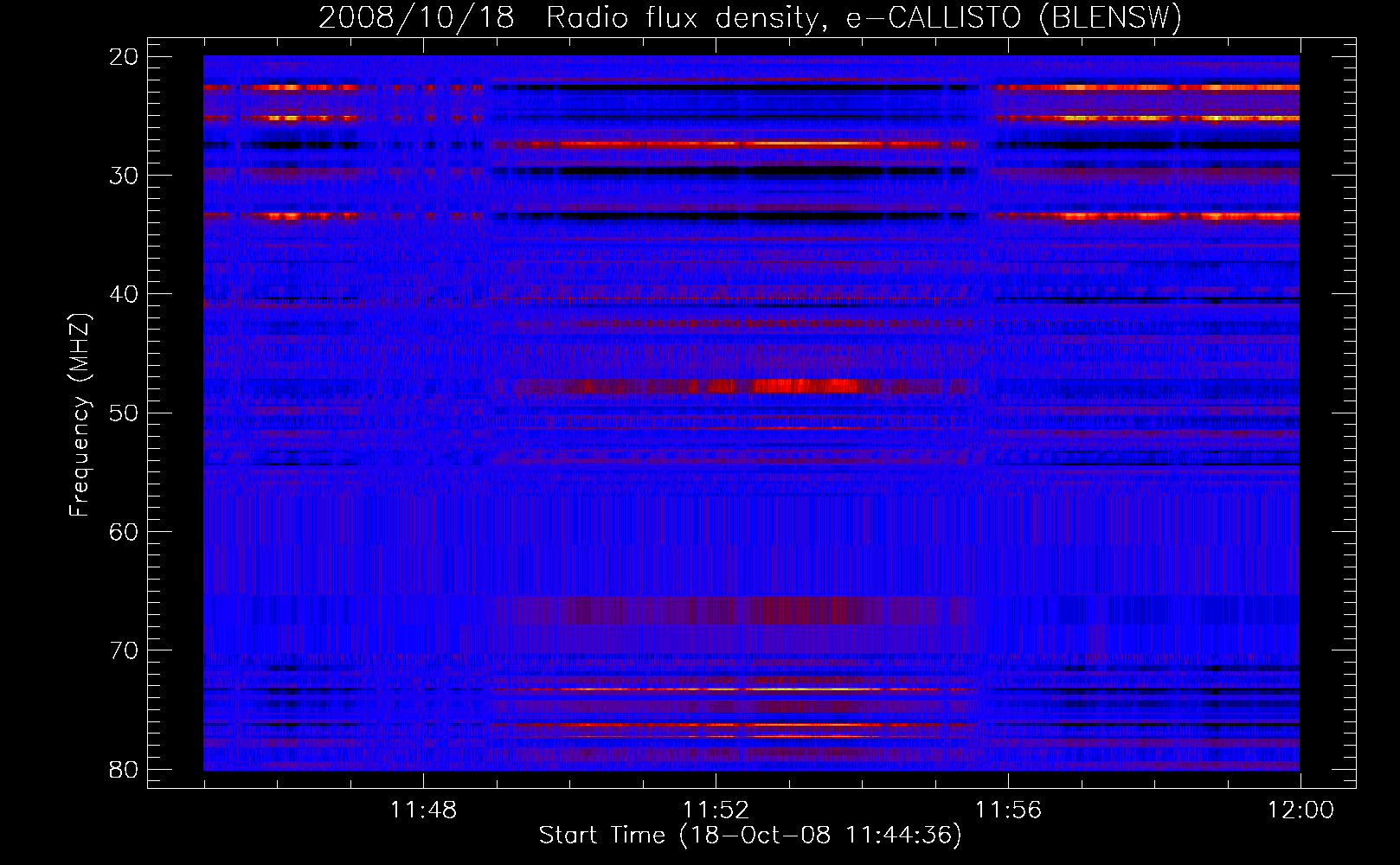Click the 11:56 time tick label

(1009, 811)
